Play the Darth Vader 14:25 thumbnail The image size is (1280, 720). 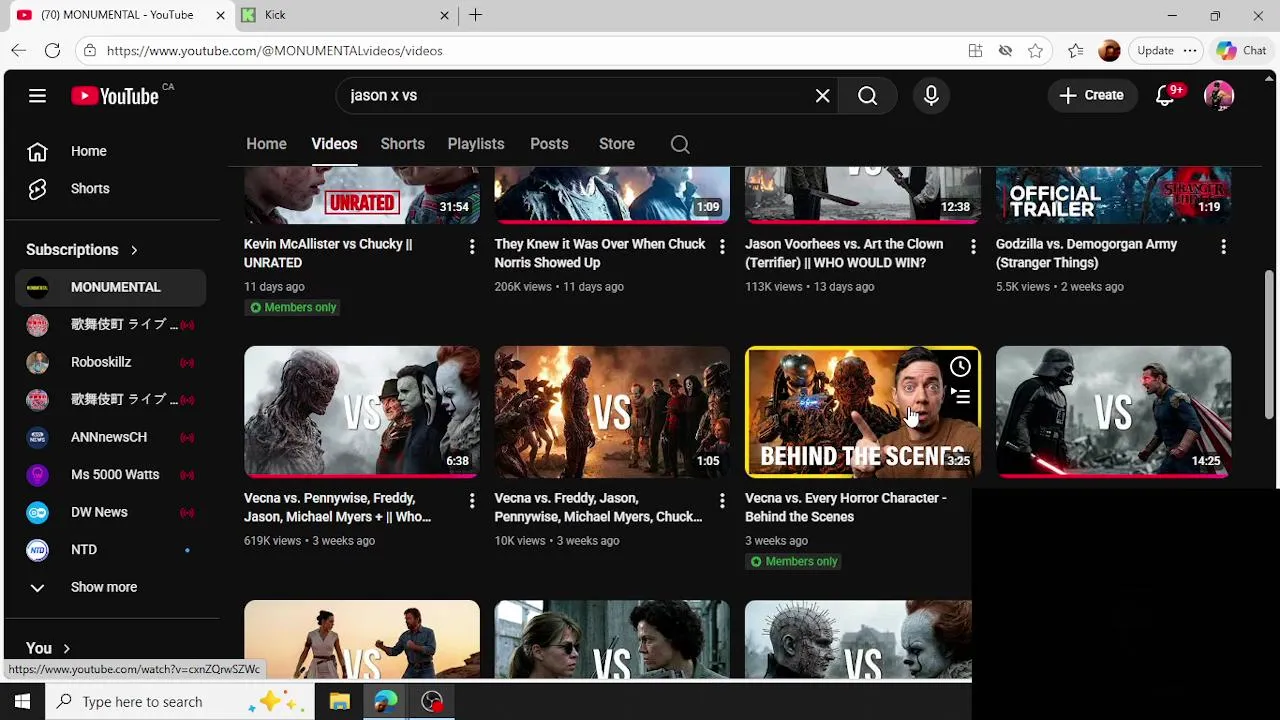(x=1113, y=412)
